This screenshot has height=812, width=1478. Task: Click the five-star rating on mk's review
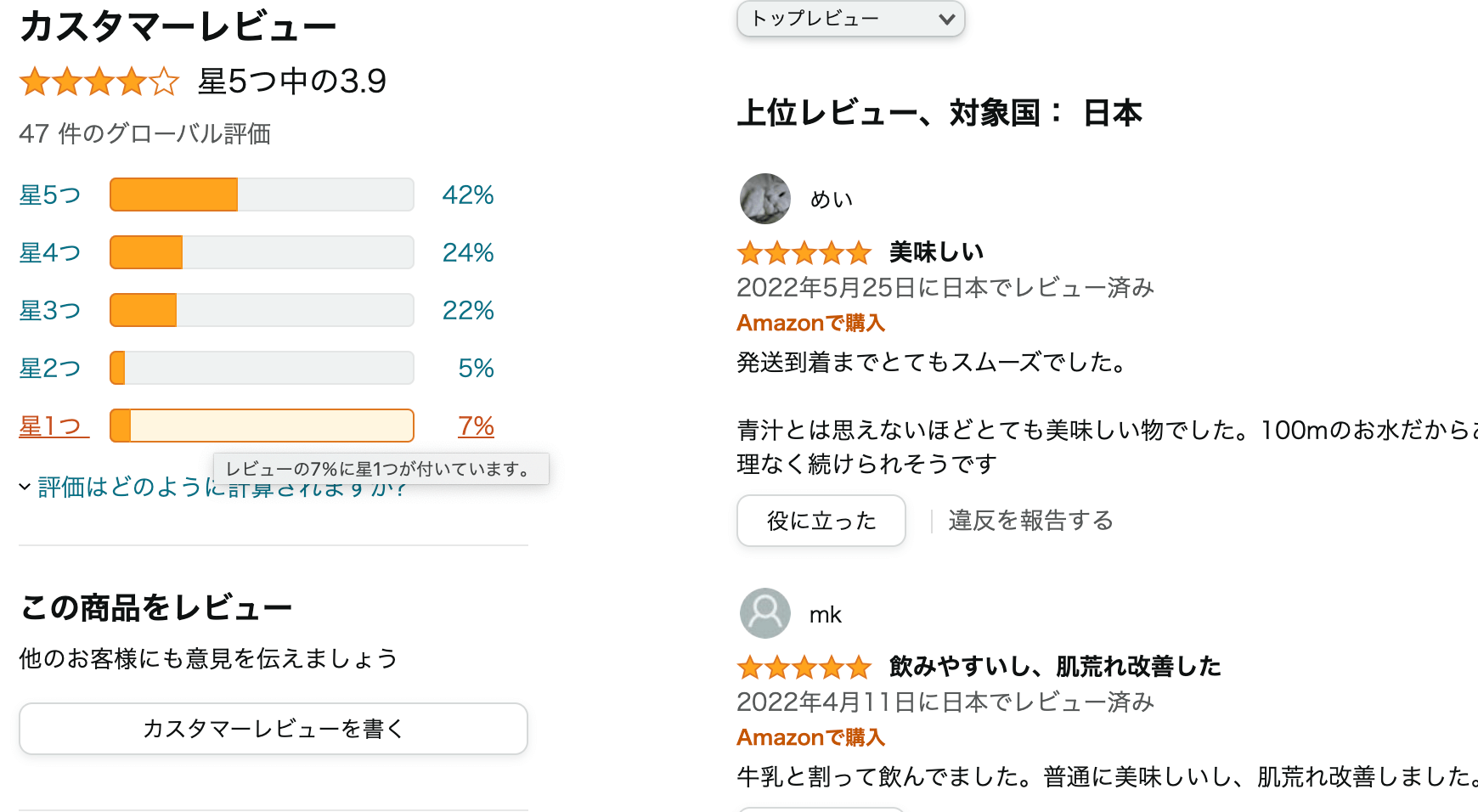click(x=804, y=667)
